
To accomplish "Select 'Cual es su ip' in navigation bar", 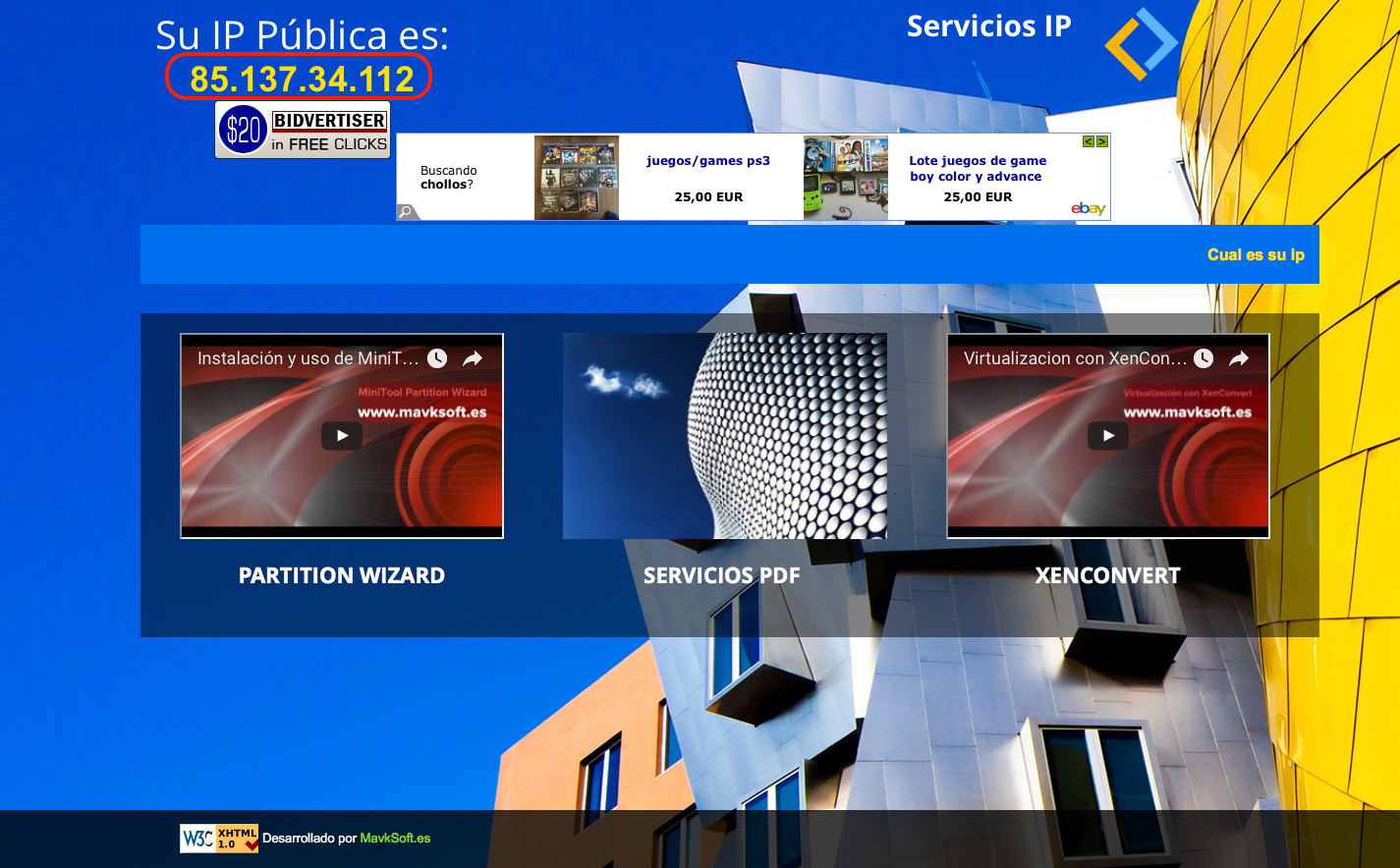I will tap(1256, 254).
